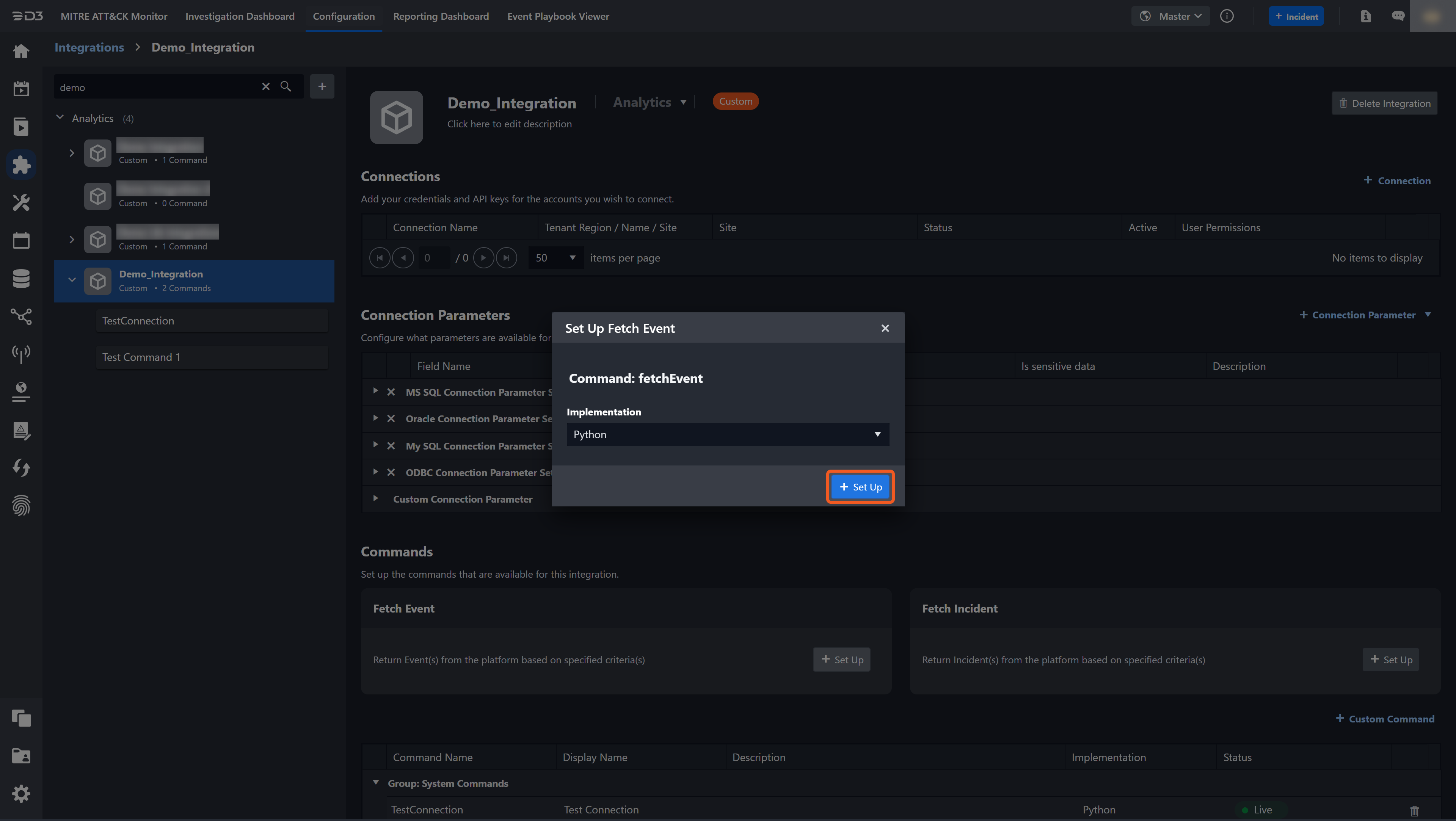Viewport: 1456px width, 821px height.
Task: Click the chat bubble icon in header
Action: coord(1398,16)
